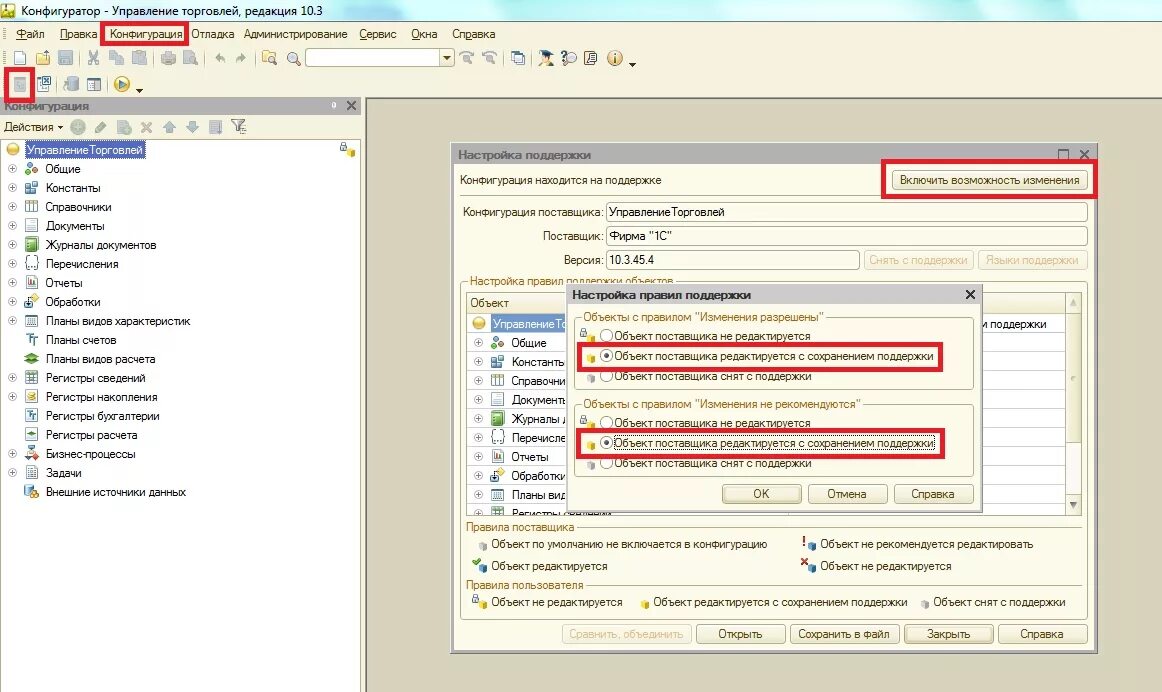Open the Администрирование menu
Viewport: 1162px width, 692px height.
(296, 34)
